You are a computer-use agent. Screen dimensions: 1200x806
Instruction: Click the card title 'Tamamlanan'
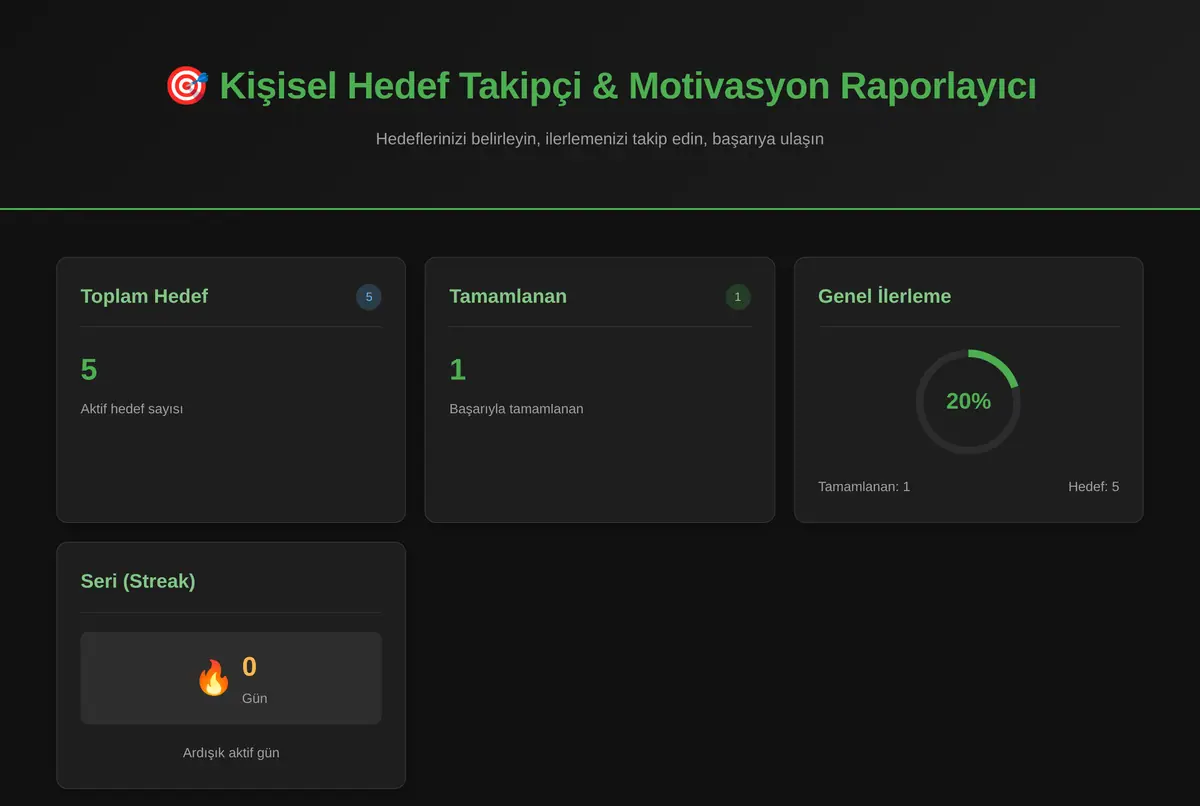(508, 296)
